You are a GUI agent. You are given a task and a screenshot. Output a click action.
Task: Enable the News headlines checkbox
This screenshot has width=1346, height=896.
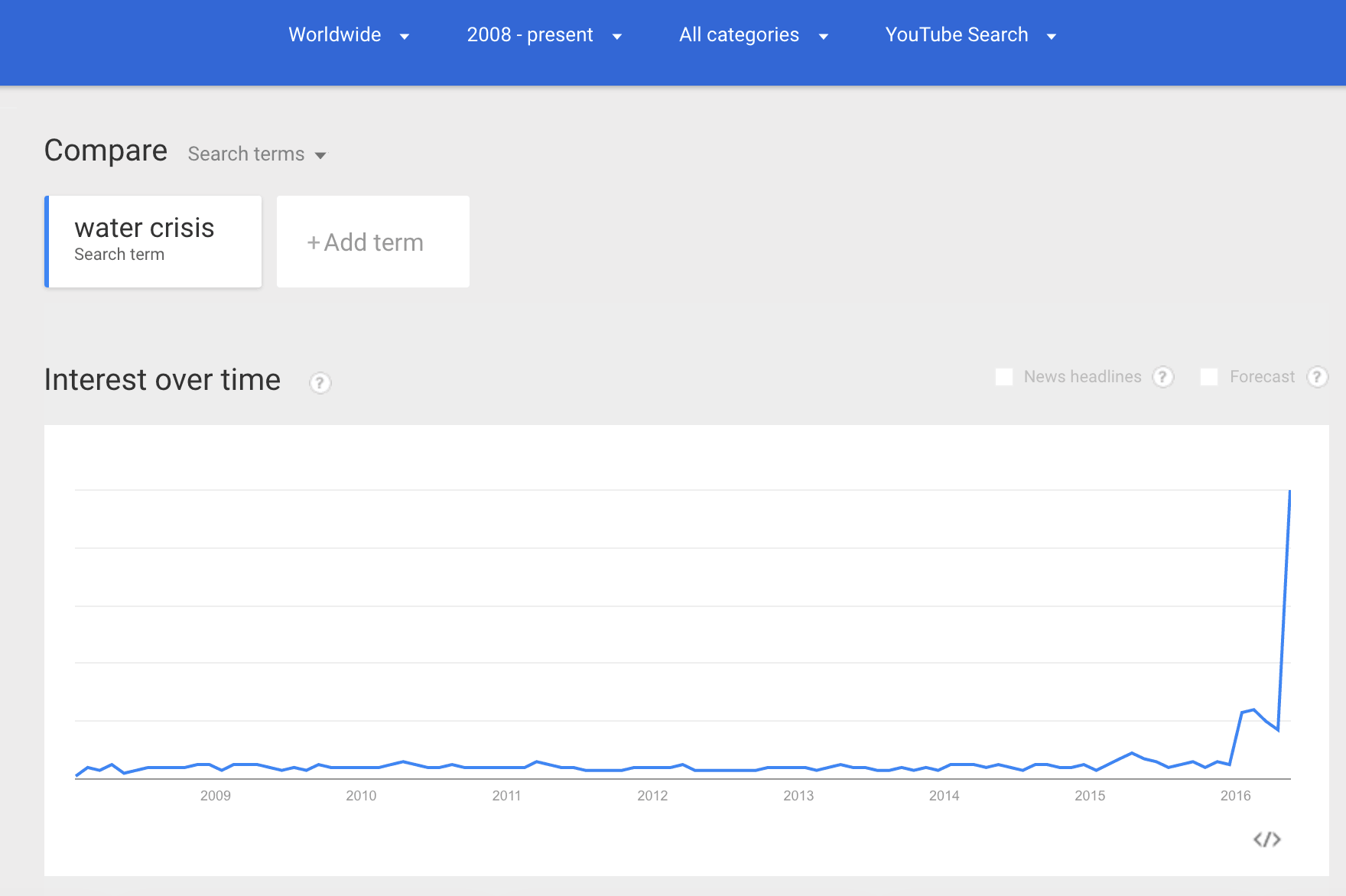point(1004,377)
